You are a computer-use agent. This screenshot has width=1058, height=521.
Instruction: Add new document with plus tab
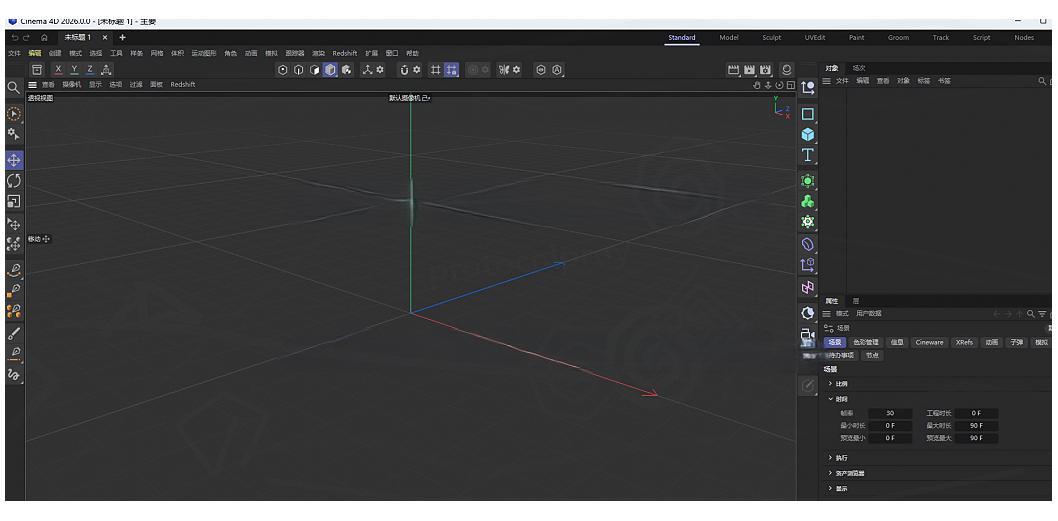click(122, 38)
